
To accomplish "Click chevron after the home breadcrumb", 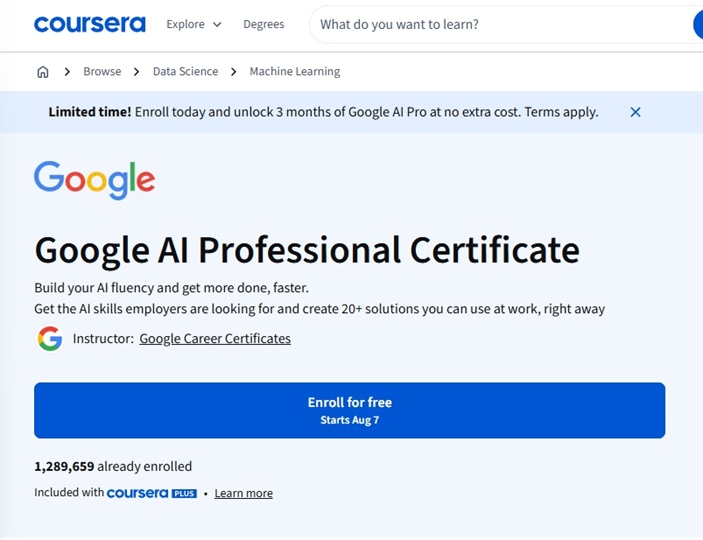I will 67,72.
